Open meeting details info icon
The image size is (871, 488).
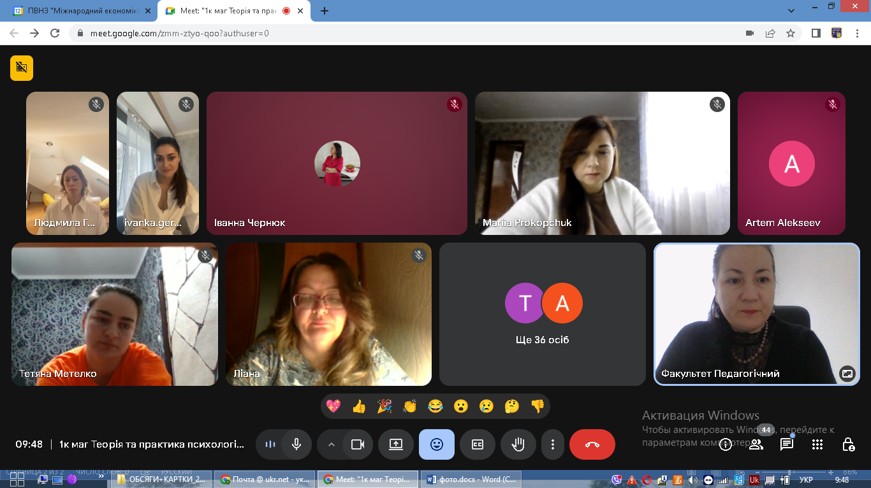coord(726,444)
